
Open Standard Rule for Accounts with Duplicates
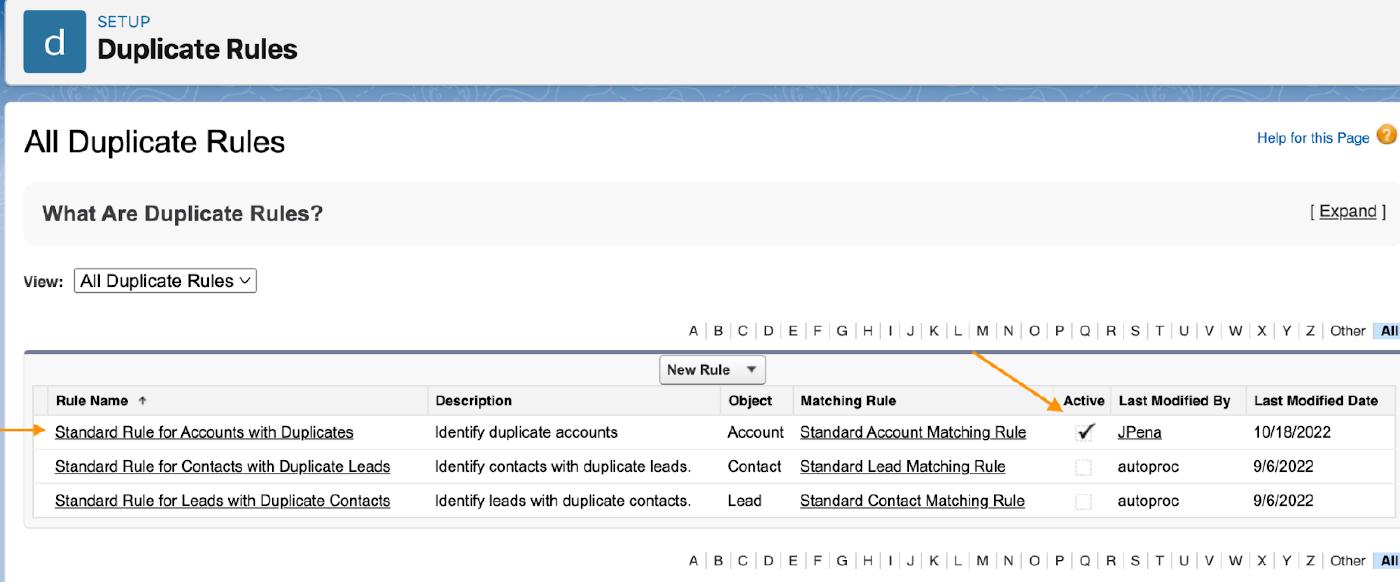[x=204, y=433]
